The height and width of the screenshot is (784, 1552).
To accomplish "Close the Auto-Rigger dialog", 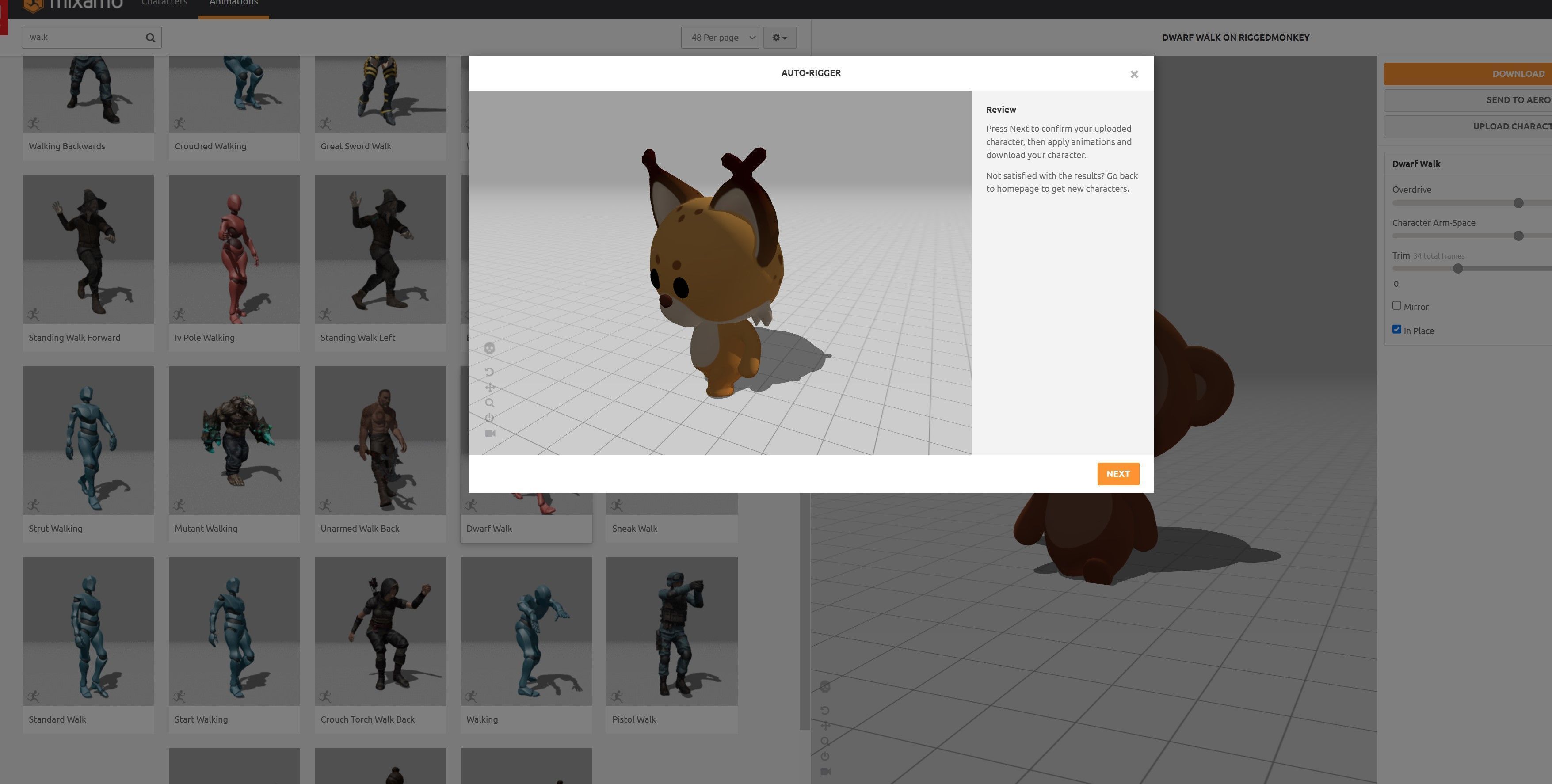I will click(x=1134, y=74).
